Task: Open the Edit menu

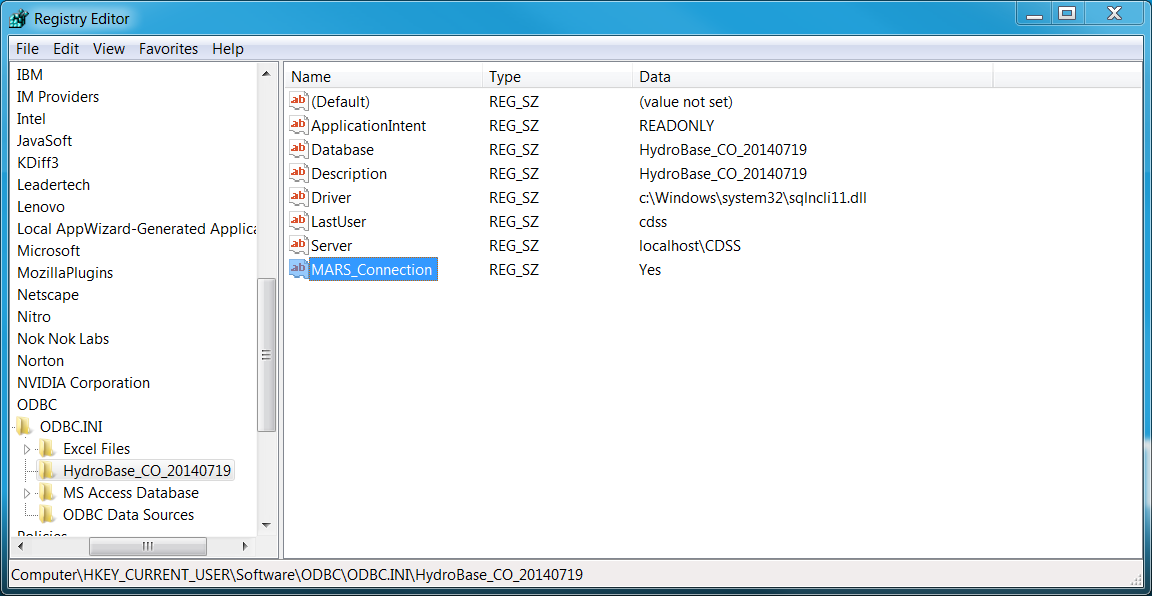Action: coord(66,49)
